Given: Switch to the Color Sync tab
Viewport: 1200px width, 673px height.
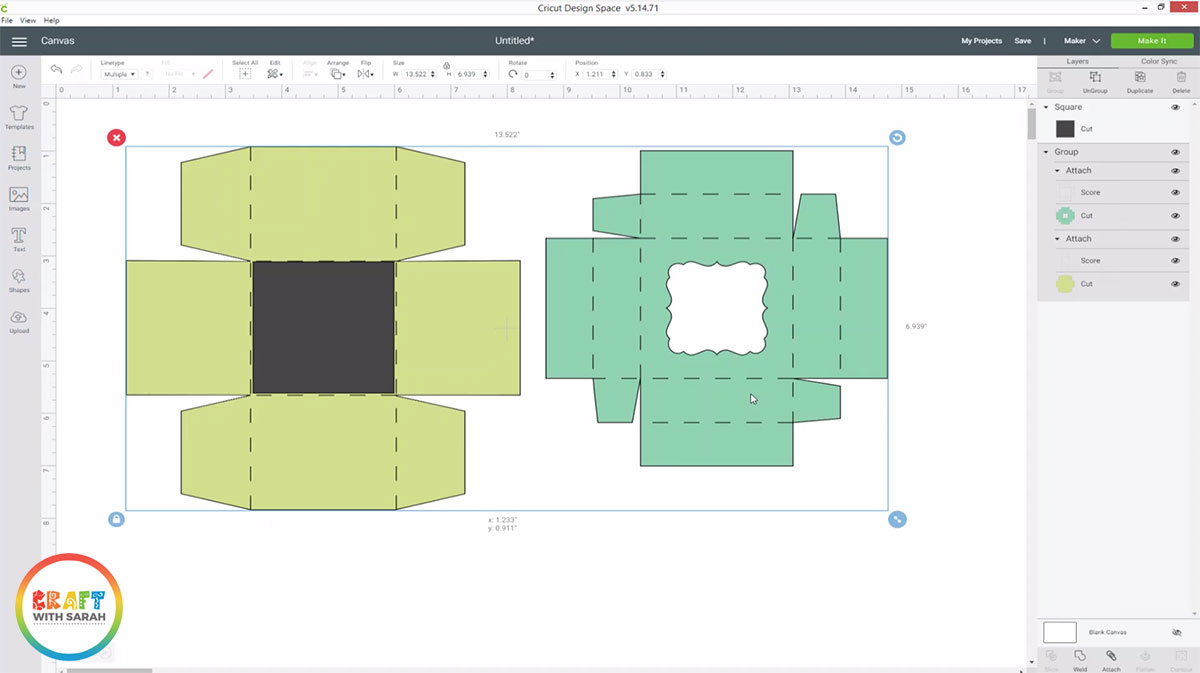Looking at the screenshot, I should [1158, 61].
